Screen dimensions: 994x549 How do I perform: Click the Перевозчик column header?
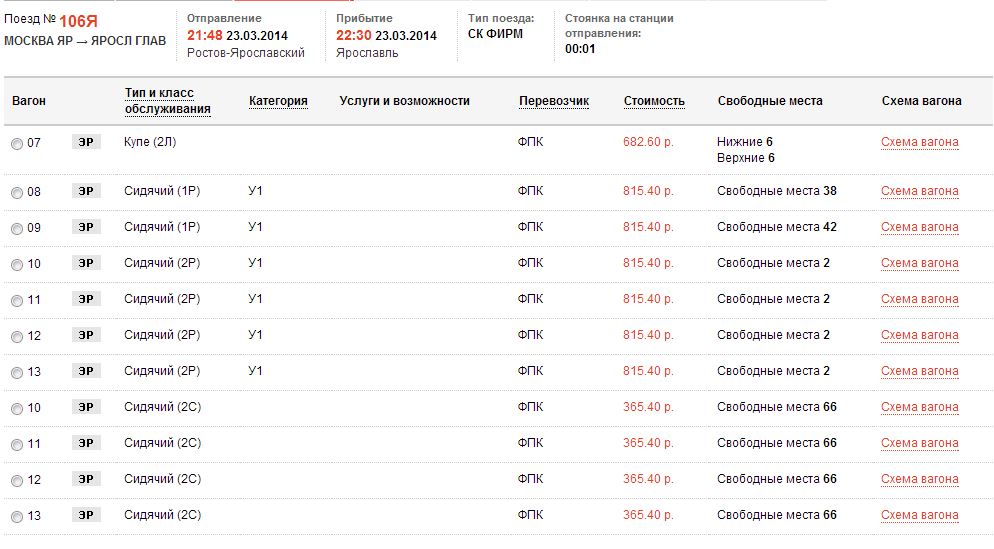coord(554,101)
